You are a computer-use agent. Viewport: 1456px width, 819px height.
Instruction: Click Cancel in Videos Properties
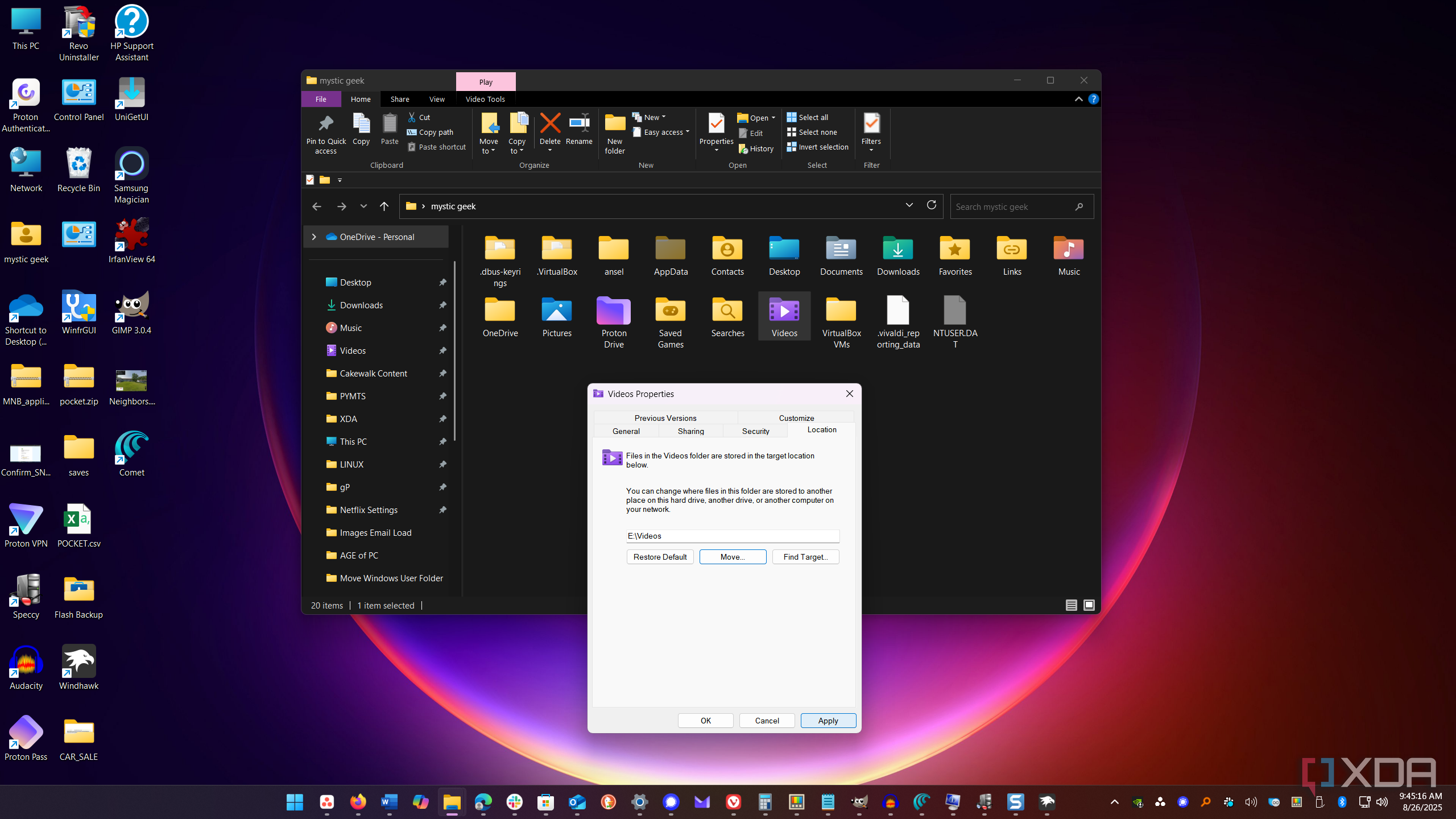click(767, 721)
